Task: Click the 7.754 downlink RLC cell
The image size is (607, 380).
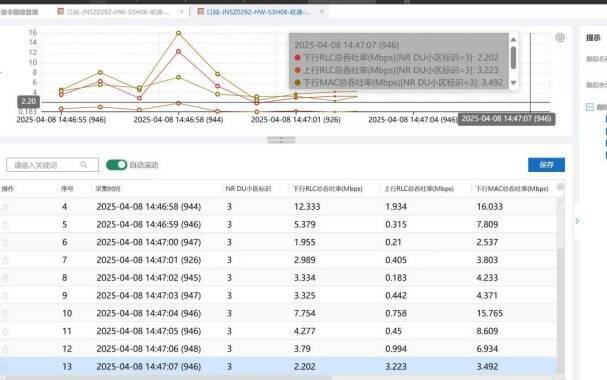Action: tap(305, 313)
